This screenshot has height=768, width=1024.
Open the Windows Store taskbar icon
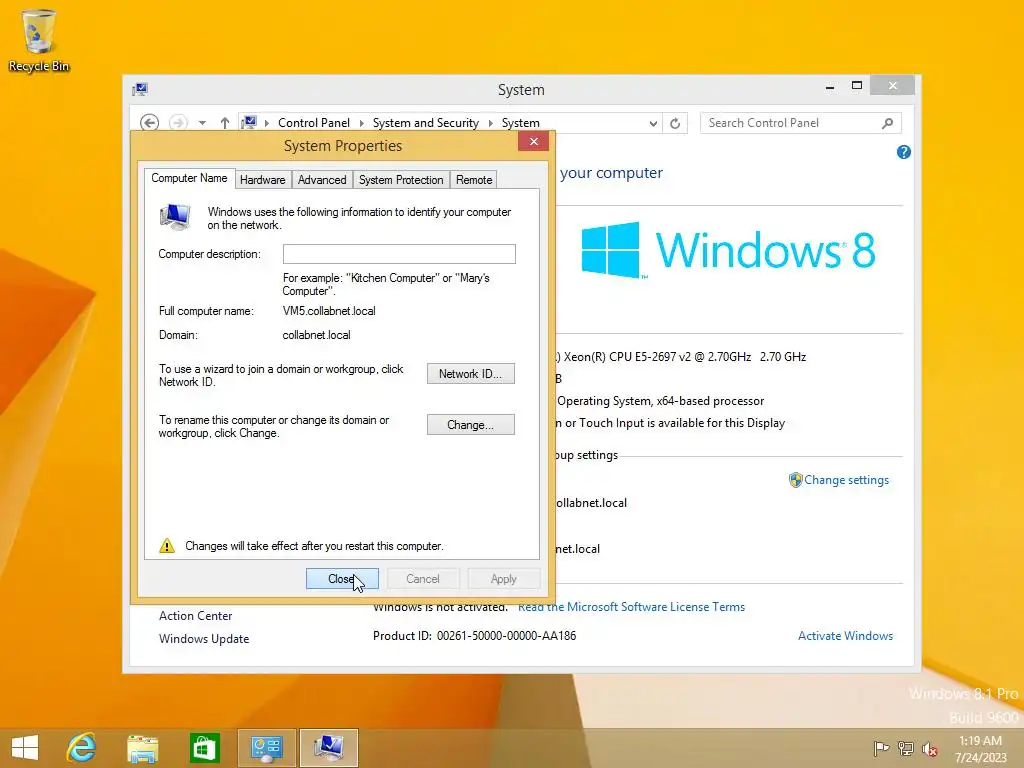[204, 748]
